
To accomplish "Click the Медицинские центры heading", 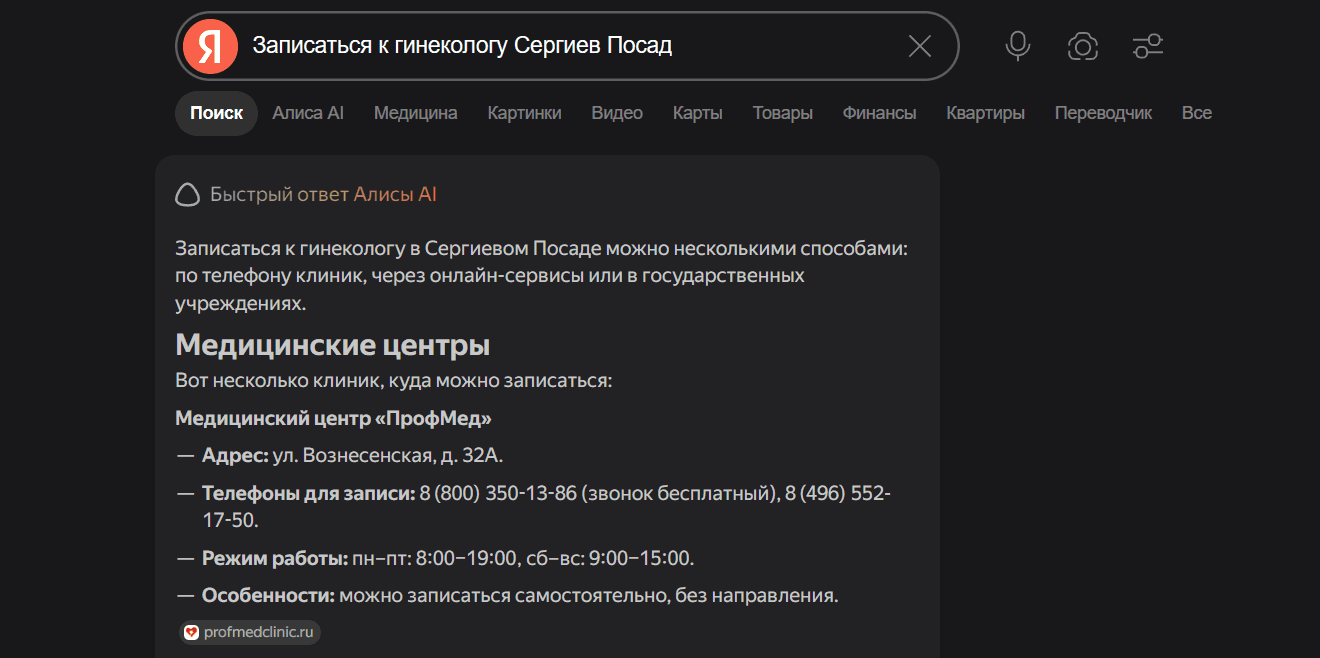I will coord(333,346).
